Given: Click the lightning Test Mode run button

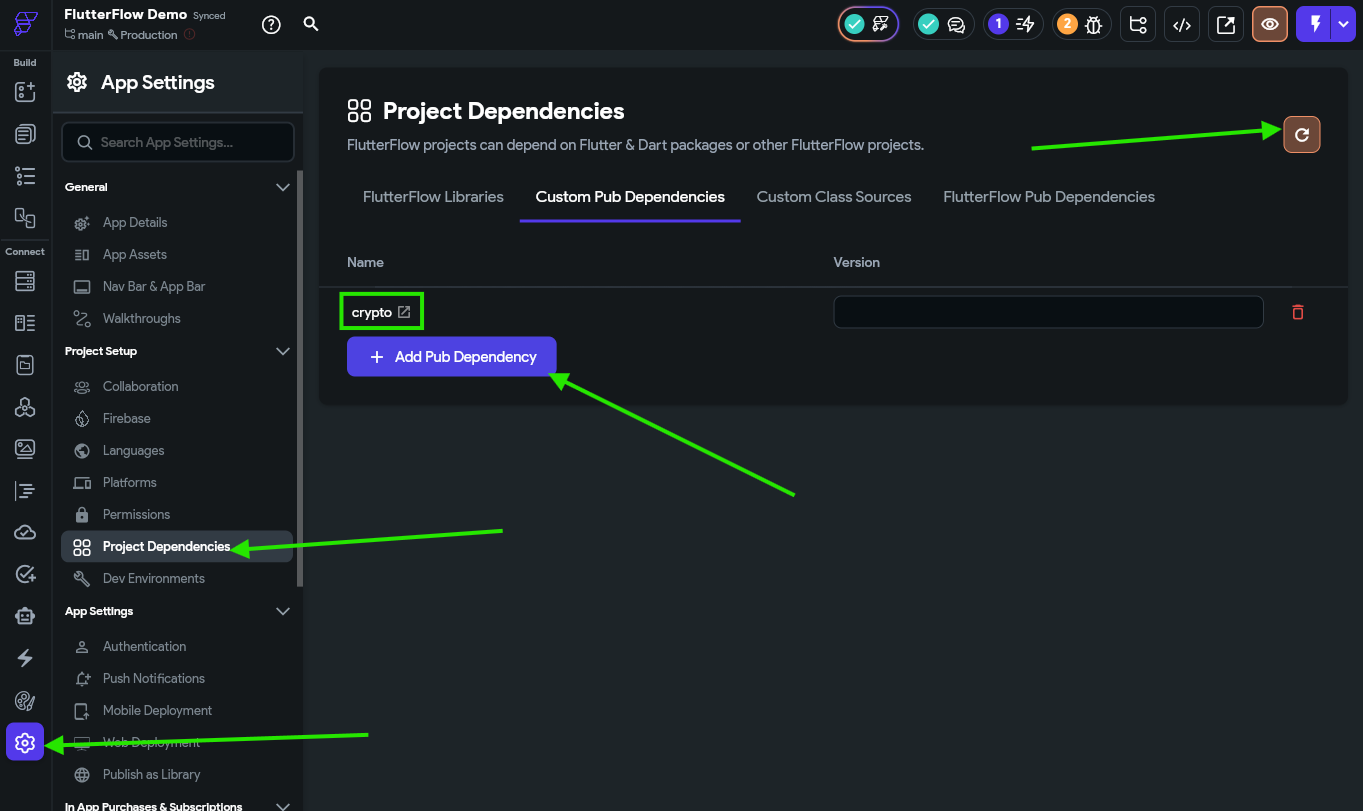Looking at the screenshot, I should (1315, 25).
